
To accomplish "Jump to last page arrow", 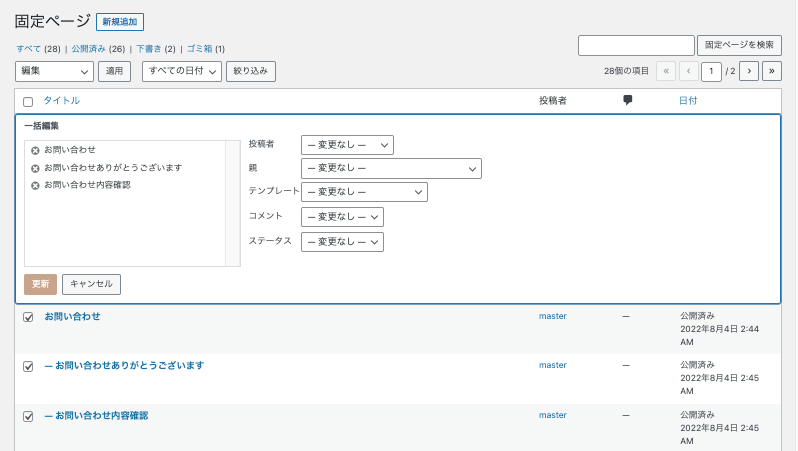I will 771,71.
